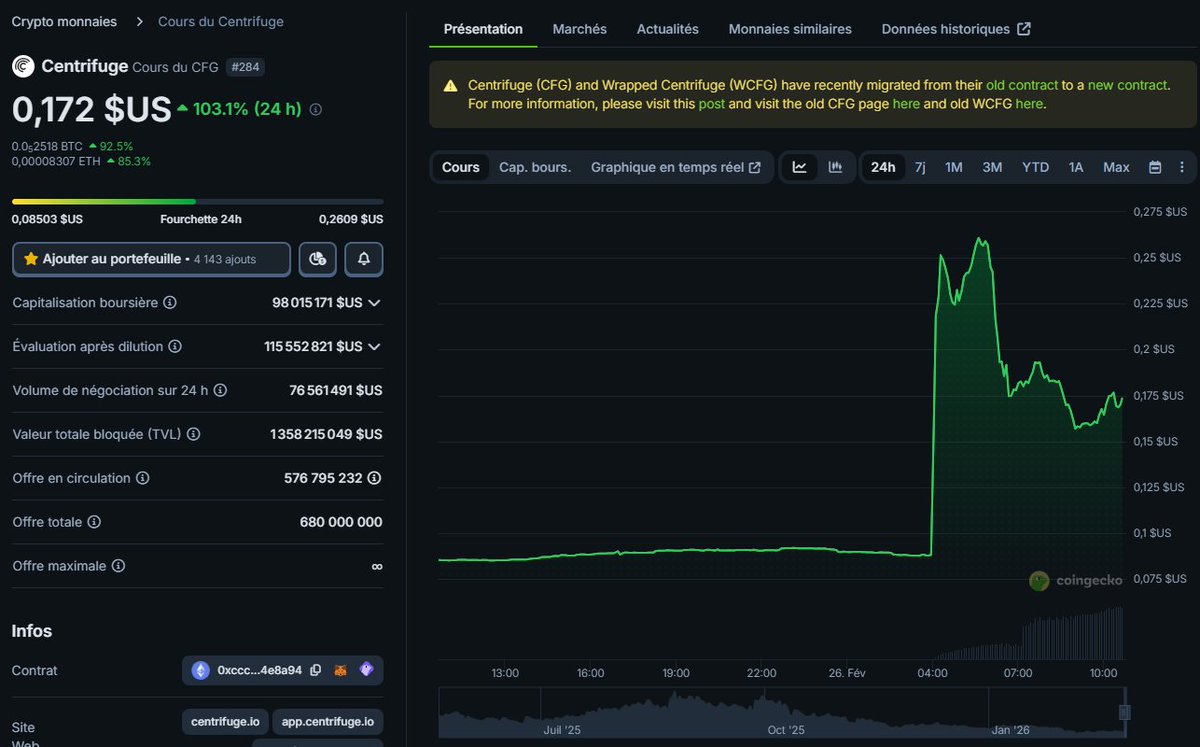Viewport: 1200px width, 747px height.
Task: Open info for Capitalisation boursière
Action: coord(169,302)
